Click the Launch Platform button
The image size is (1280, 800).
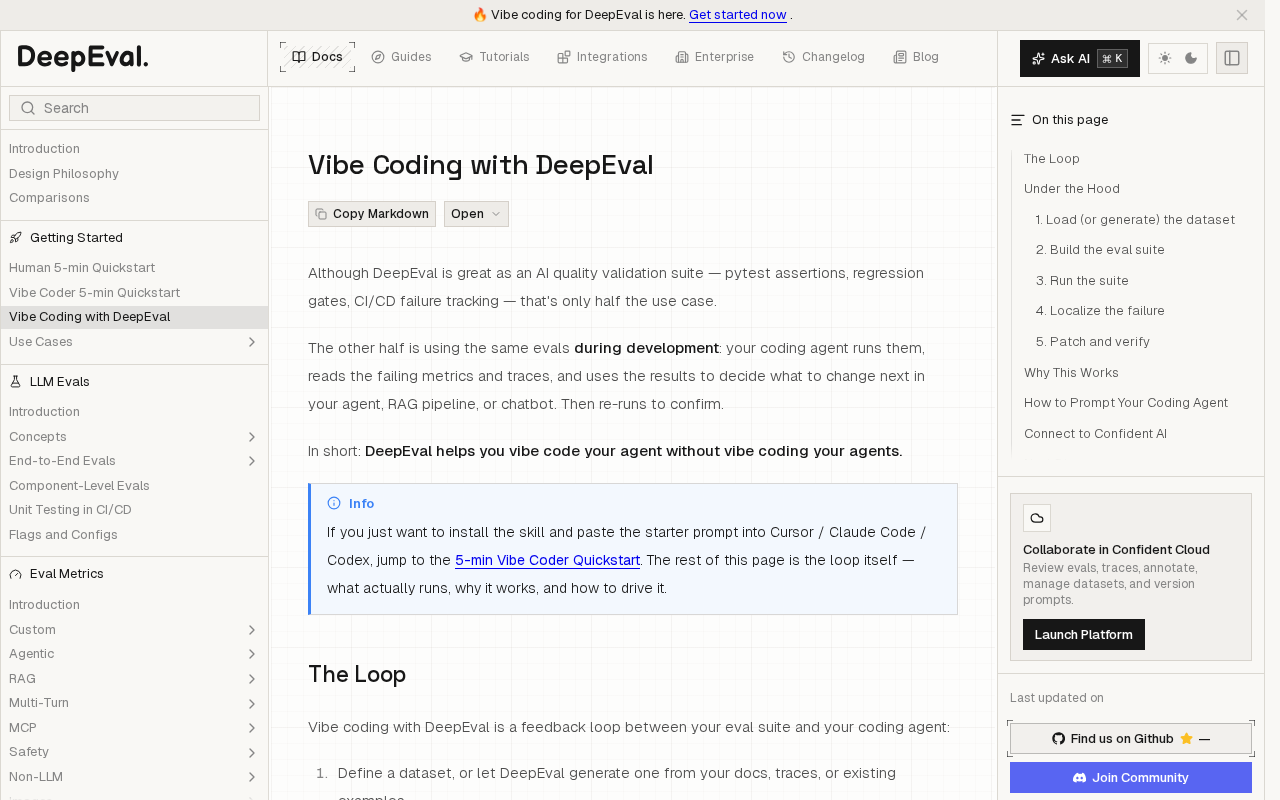(x=1084, y=635)
